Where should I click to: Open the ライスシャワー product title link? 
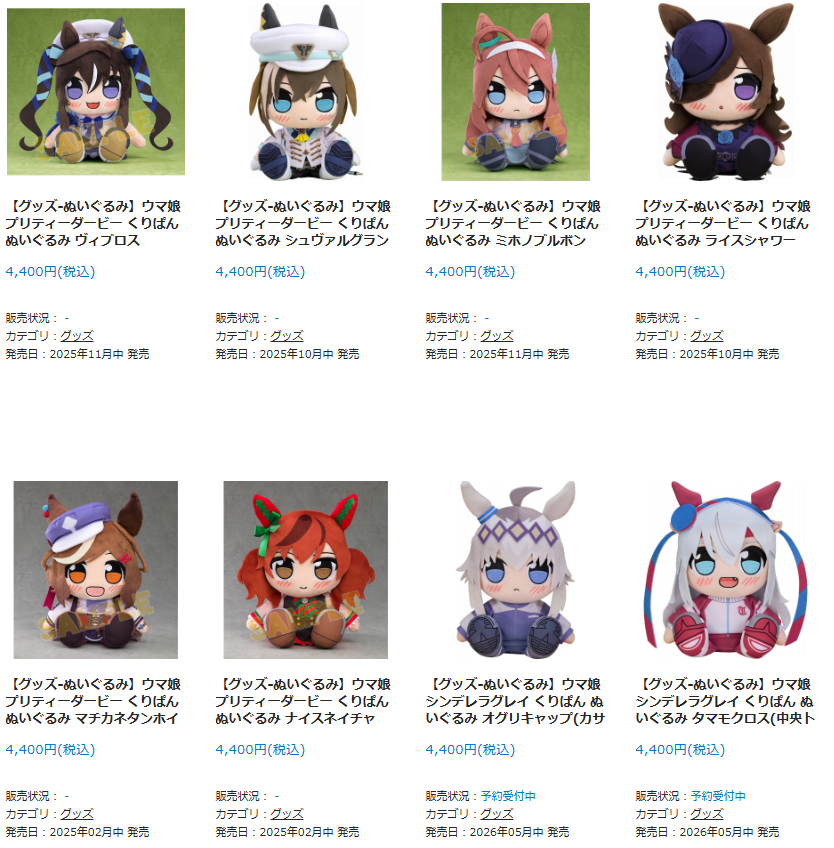click(723, 223)
